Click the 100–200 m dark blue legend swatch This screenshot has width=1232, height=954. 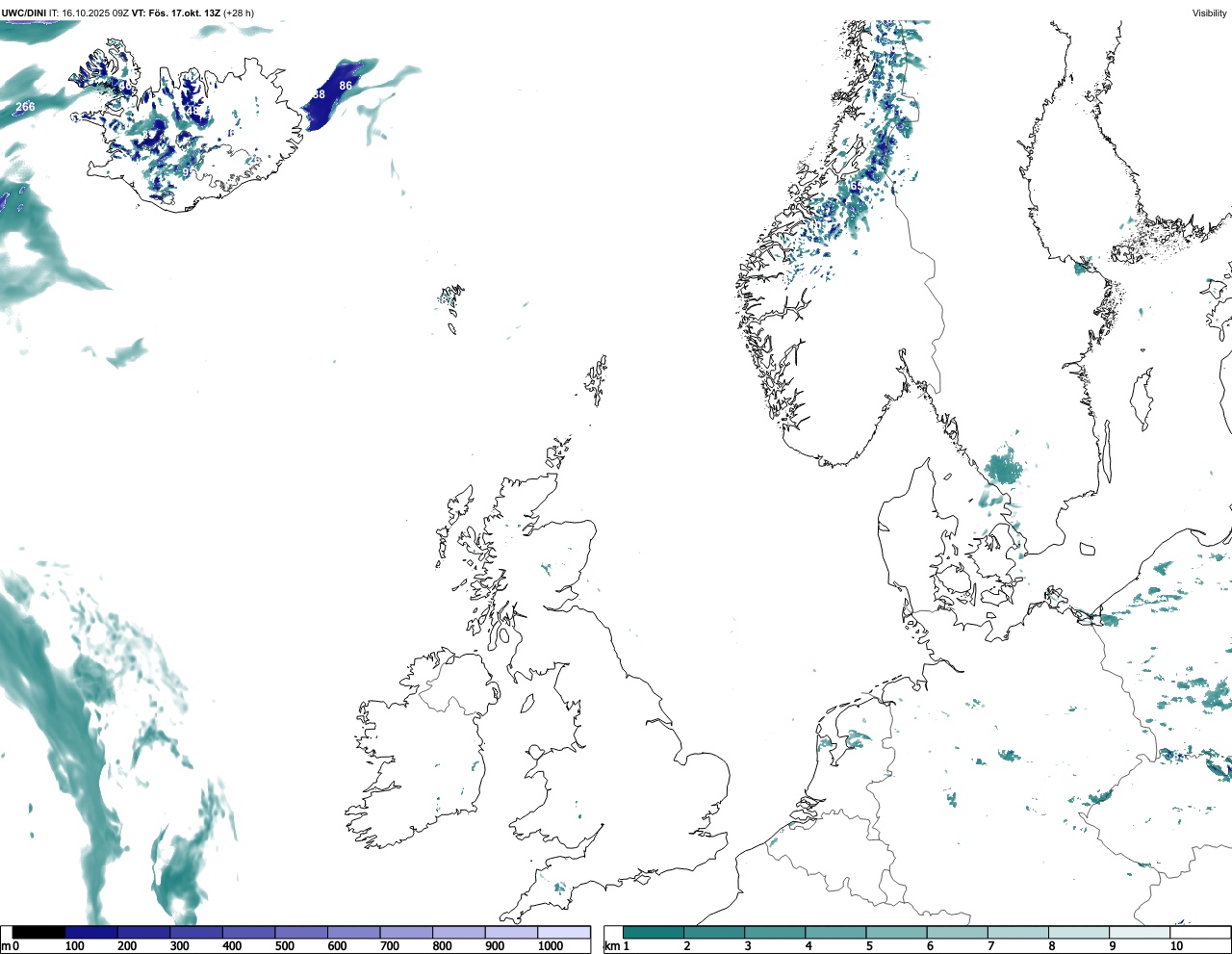pyautogui.click(x=91, y=932)
